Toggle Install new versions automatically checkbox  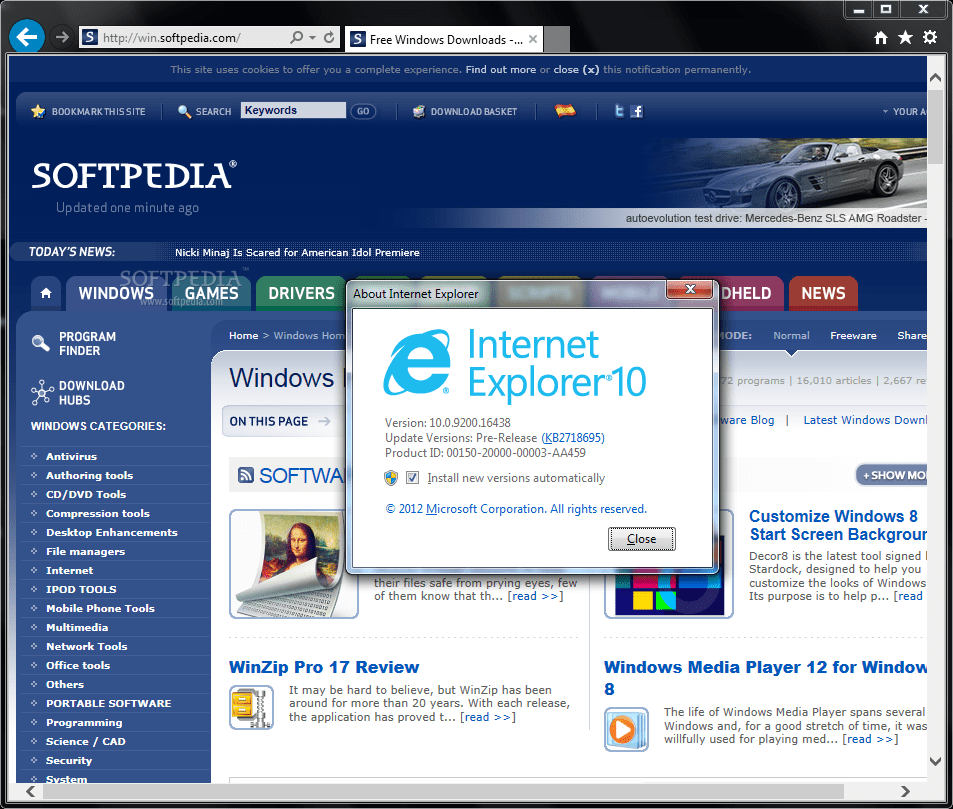point(413,478)
